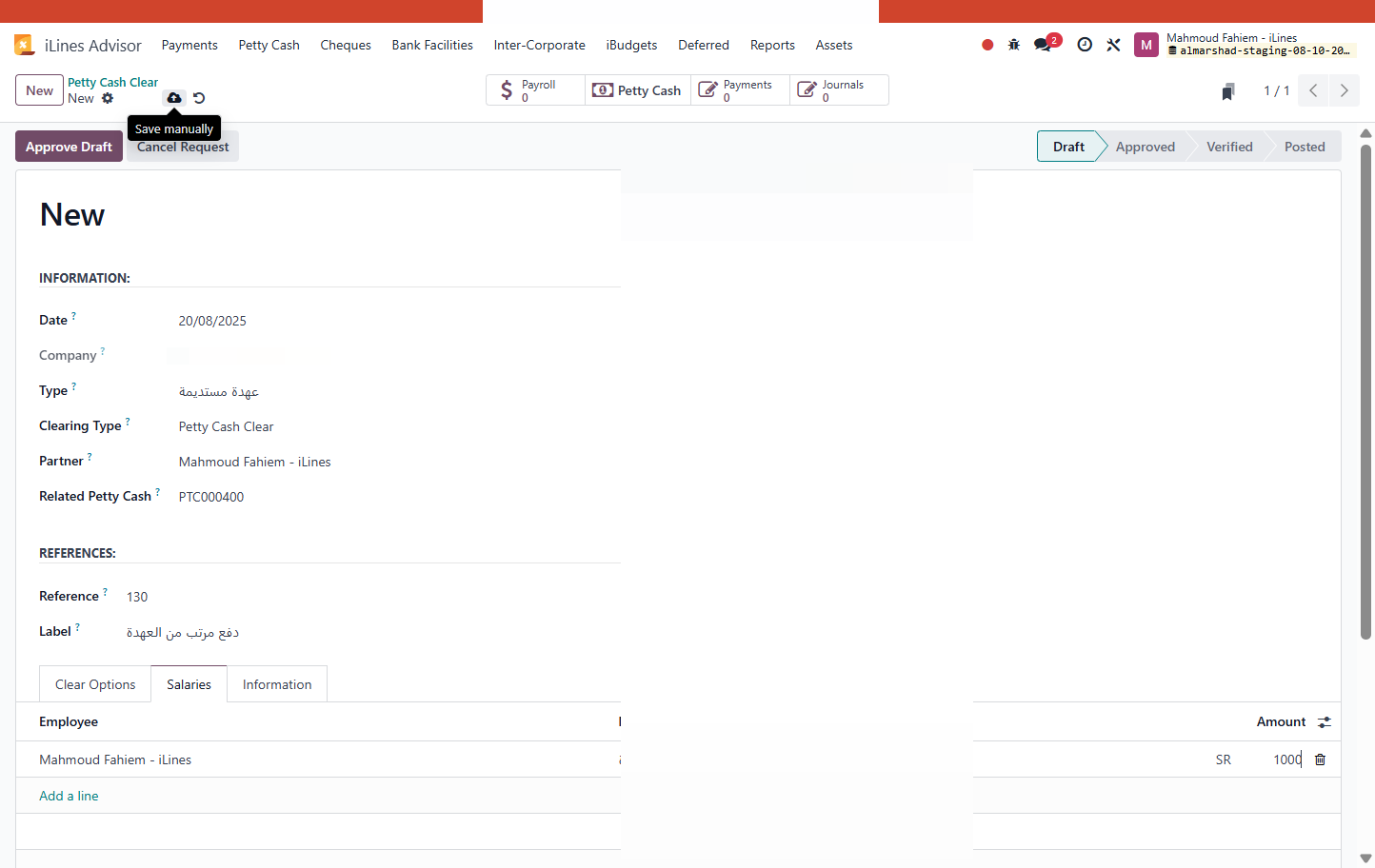Go to previous record with left chevron

pyautogui.click(x=1313, y=90)
